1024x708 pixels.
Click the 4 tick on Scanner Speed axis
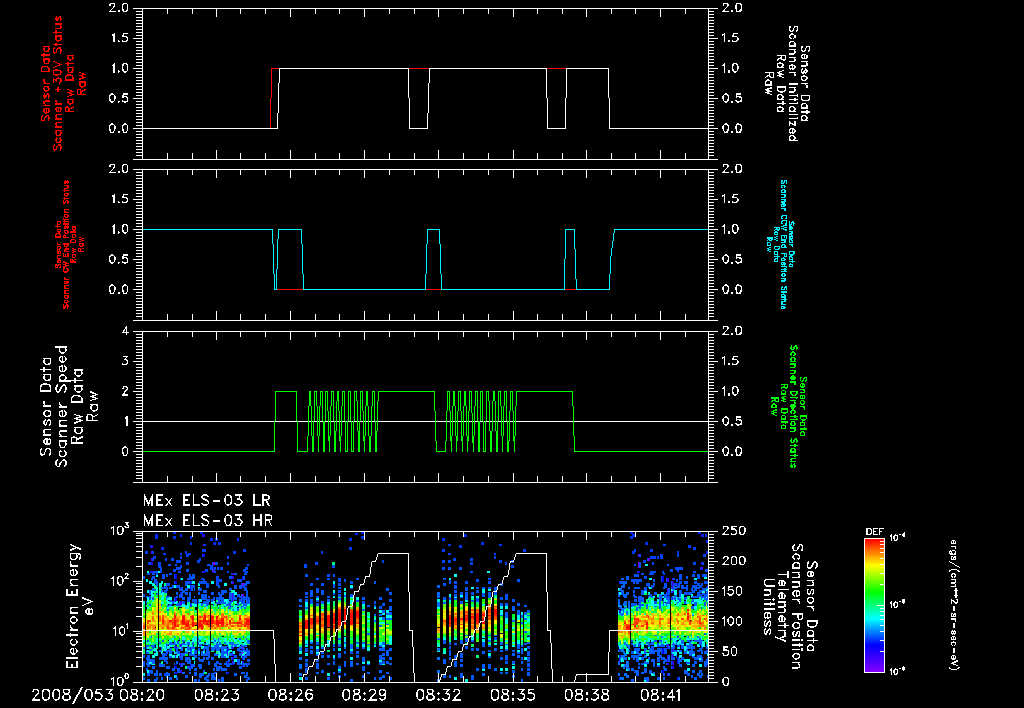[125, 331]
